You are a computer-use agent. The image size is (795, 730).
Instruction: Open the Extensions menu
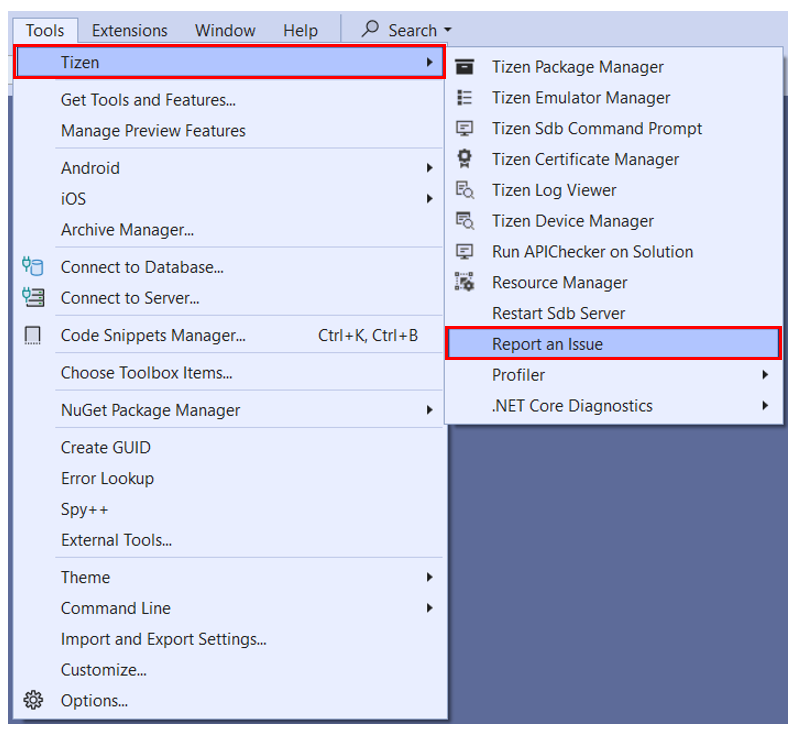pos(130,30)
